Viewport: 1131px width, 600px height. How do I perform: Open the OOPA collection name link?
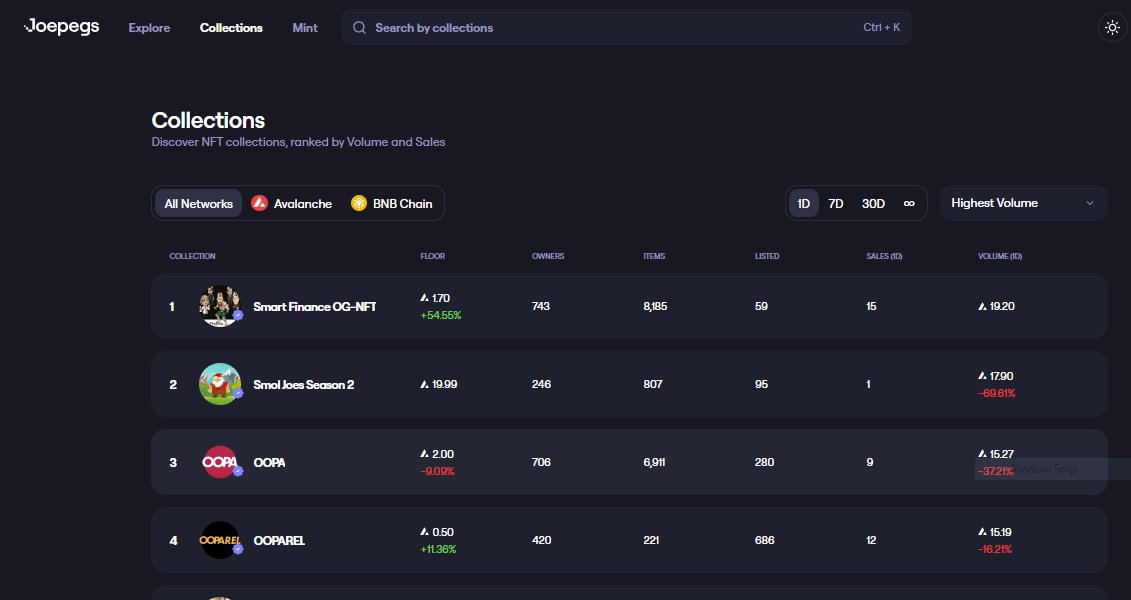[269, 462]
